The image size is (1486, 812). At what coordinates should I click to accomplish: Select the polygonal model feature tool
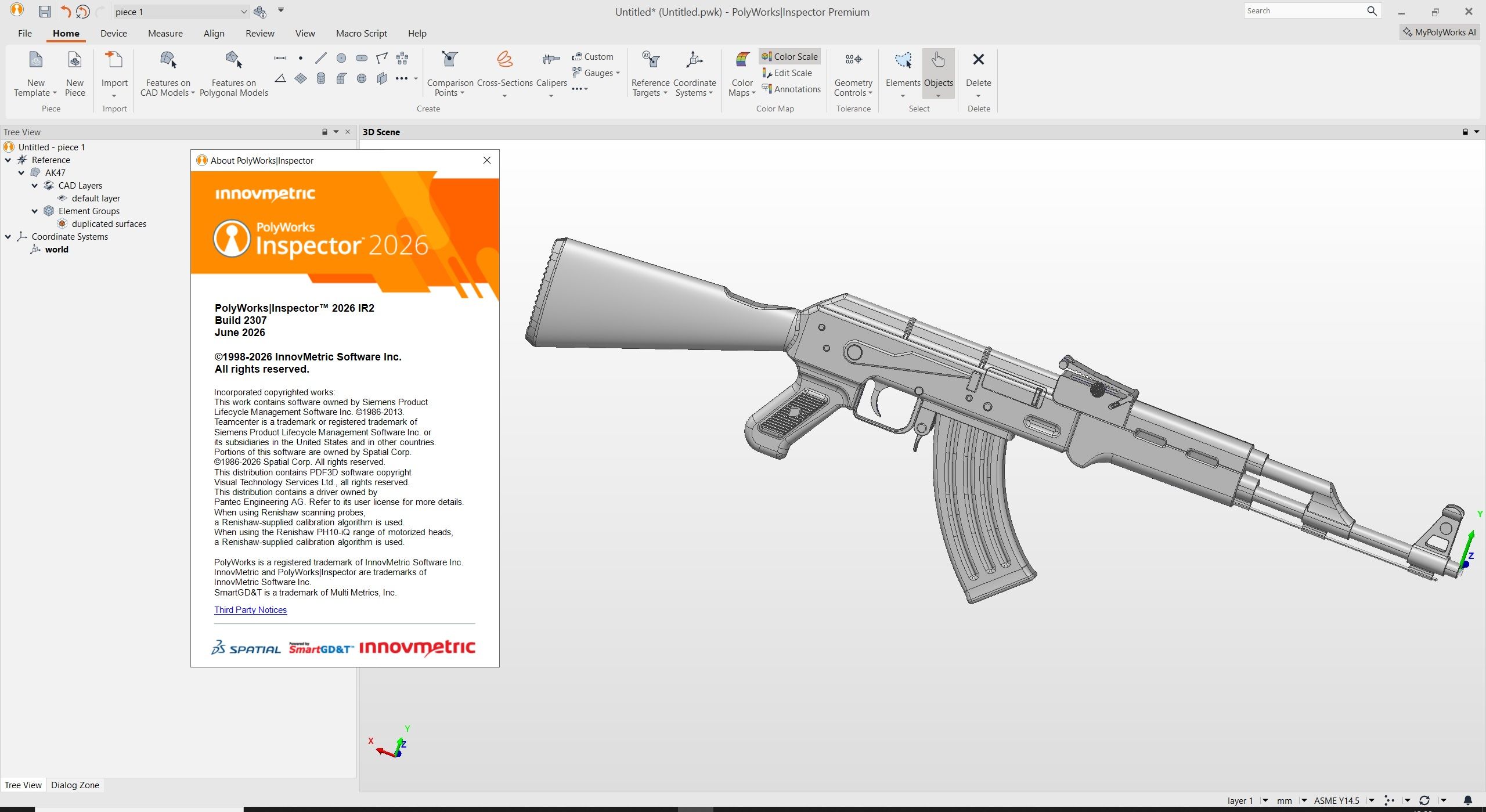point(382,78)
